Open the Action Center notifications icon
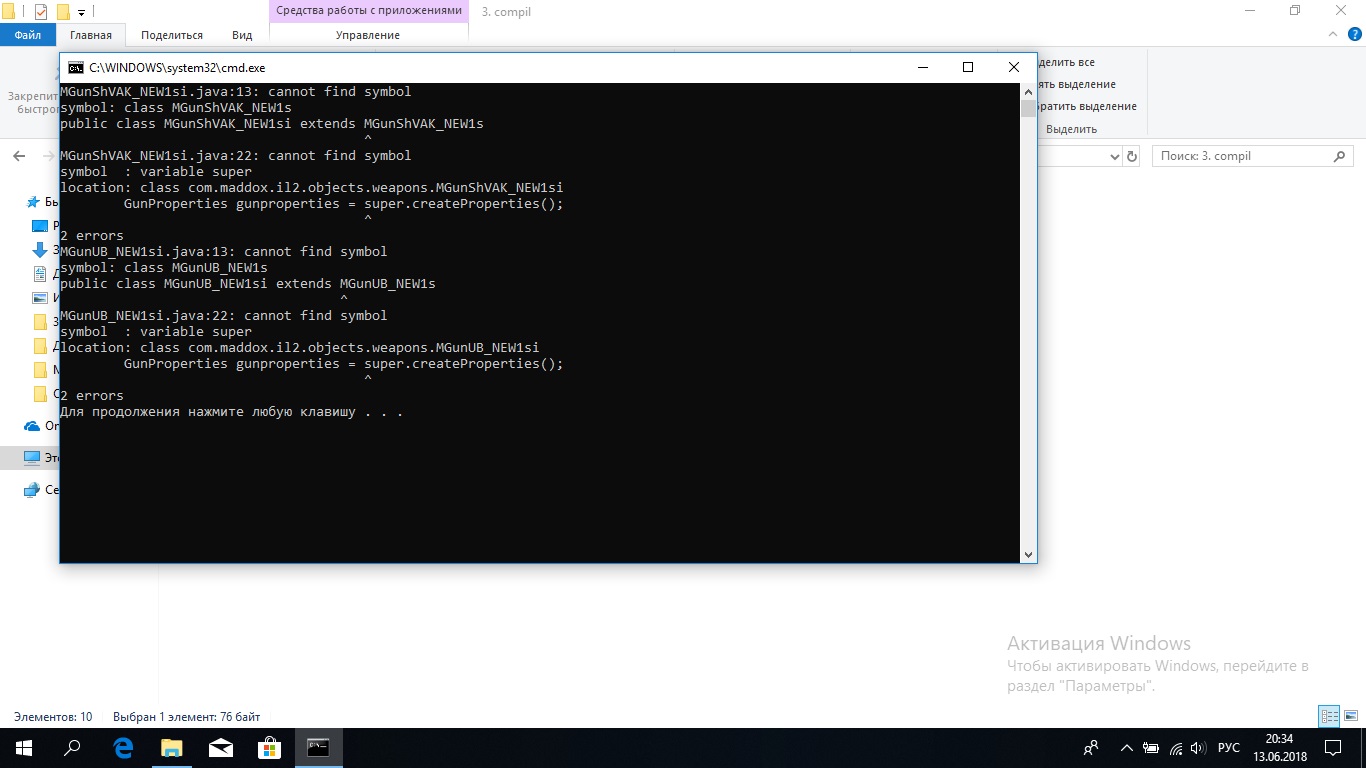Image resolution: width=1366 pixels, height=768 pixels. tap(1333, 748)
